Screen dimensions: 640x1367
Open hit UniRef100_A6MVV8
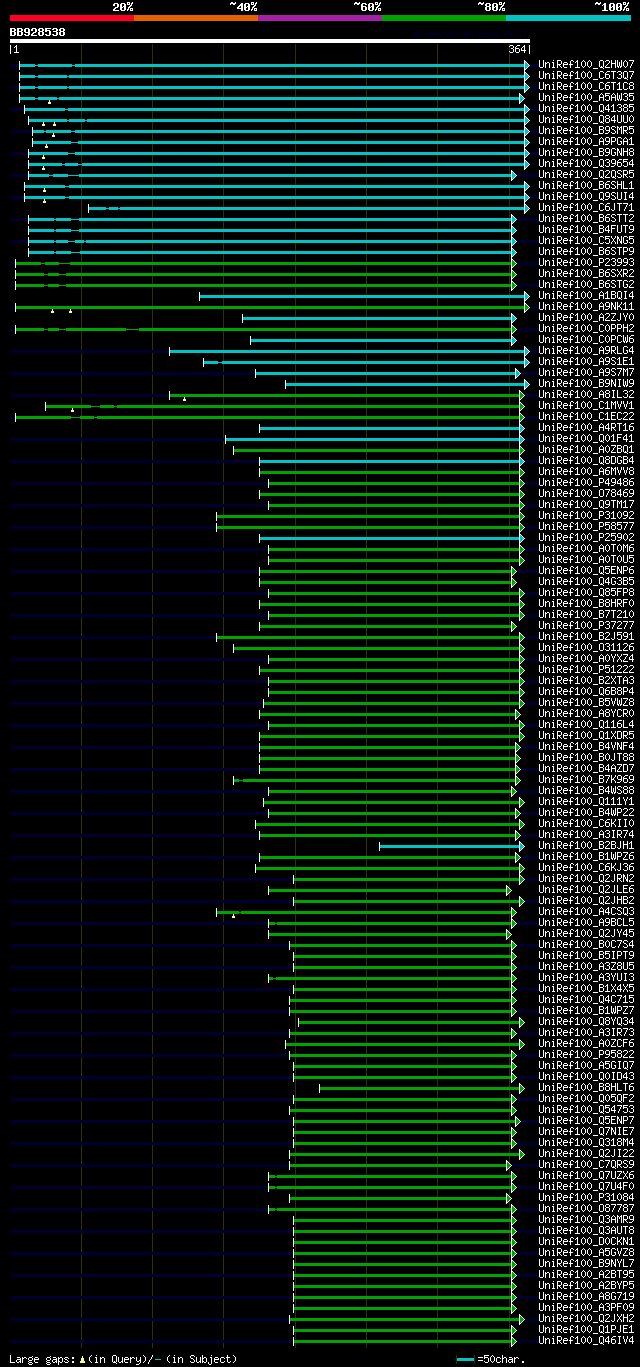(586, 471)
